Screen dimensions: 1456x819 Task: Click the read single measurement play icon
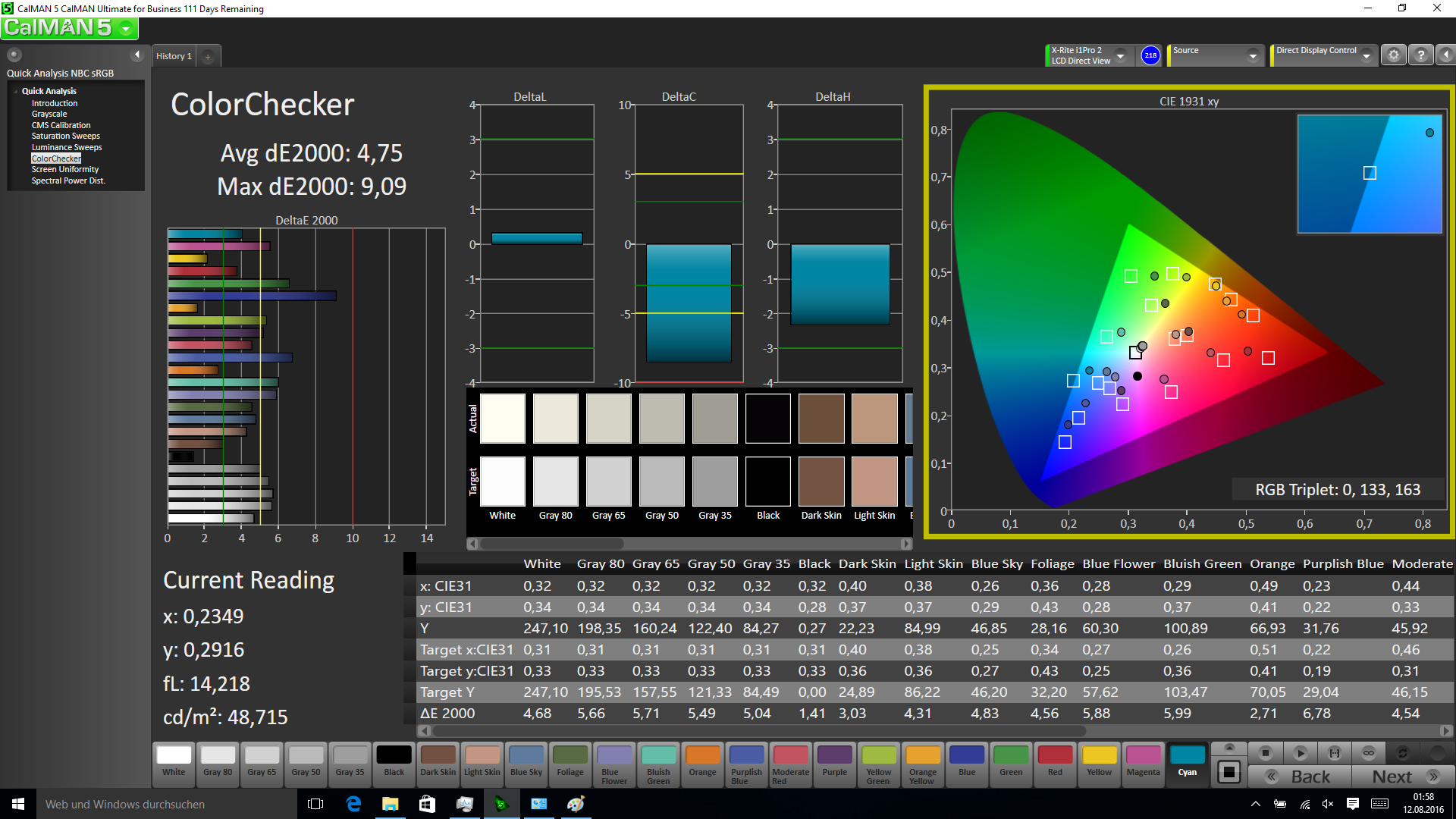click(1300, 753)
